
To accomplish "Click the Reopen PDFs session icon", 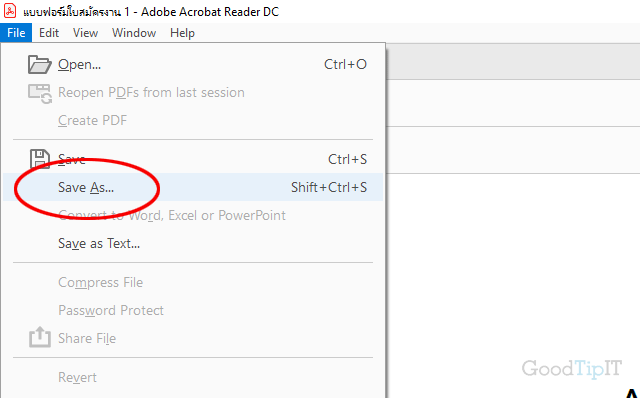I will point(40,93).
